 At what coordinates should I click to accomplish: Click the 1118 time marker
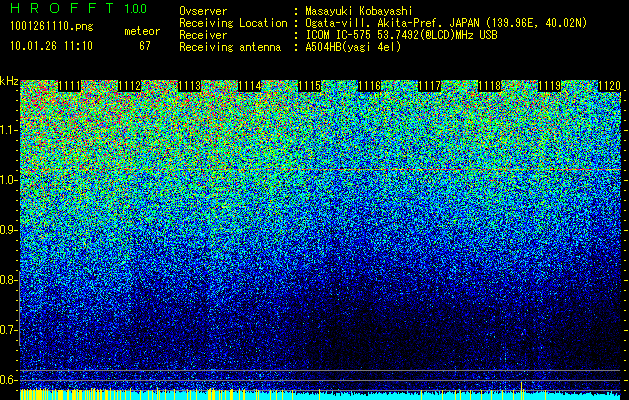pos(490,86)
